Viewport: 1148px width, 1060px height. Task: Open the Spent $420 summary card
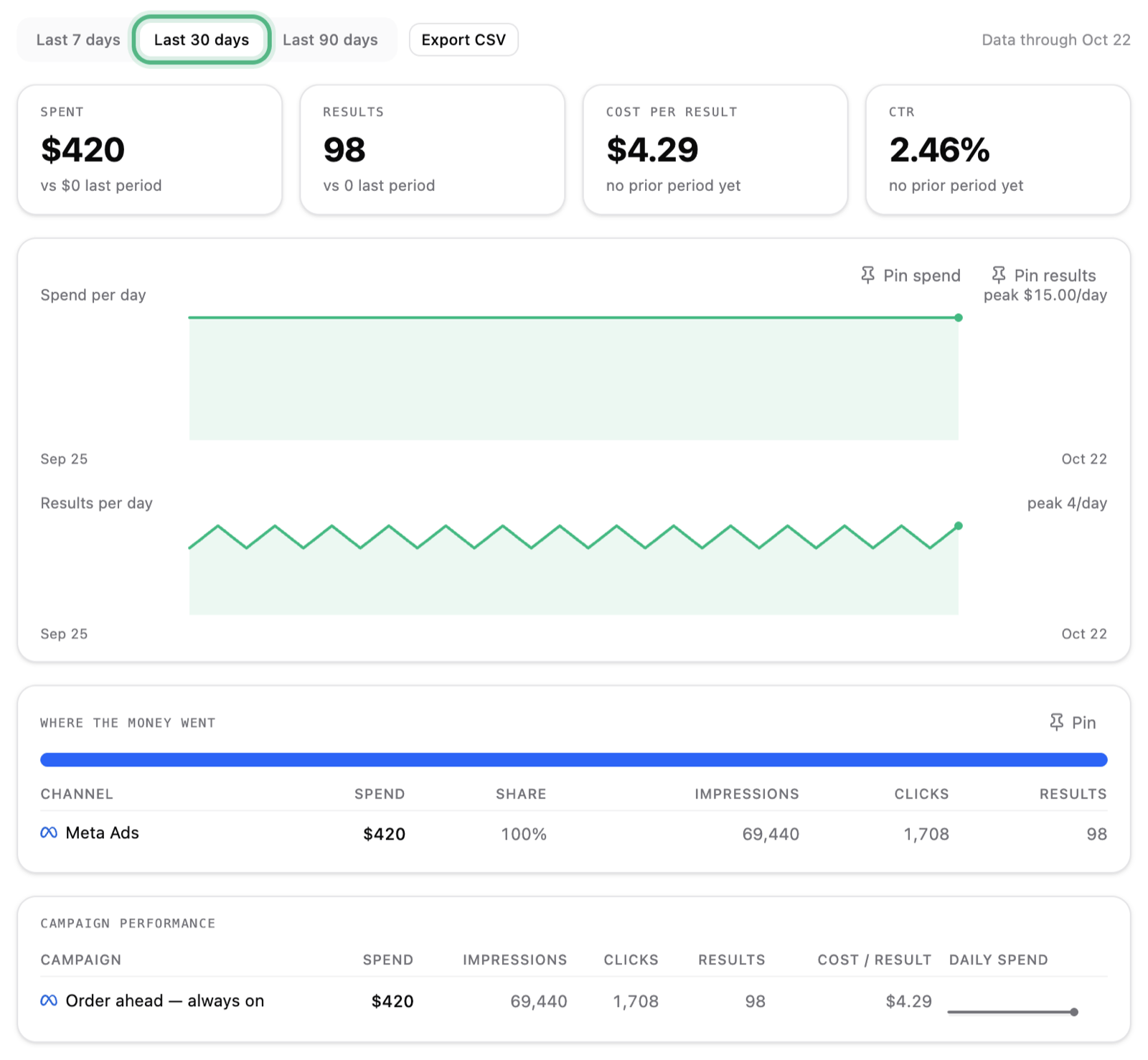(x=150, y=149)
